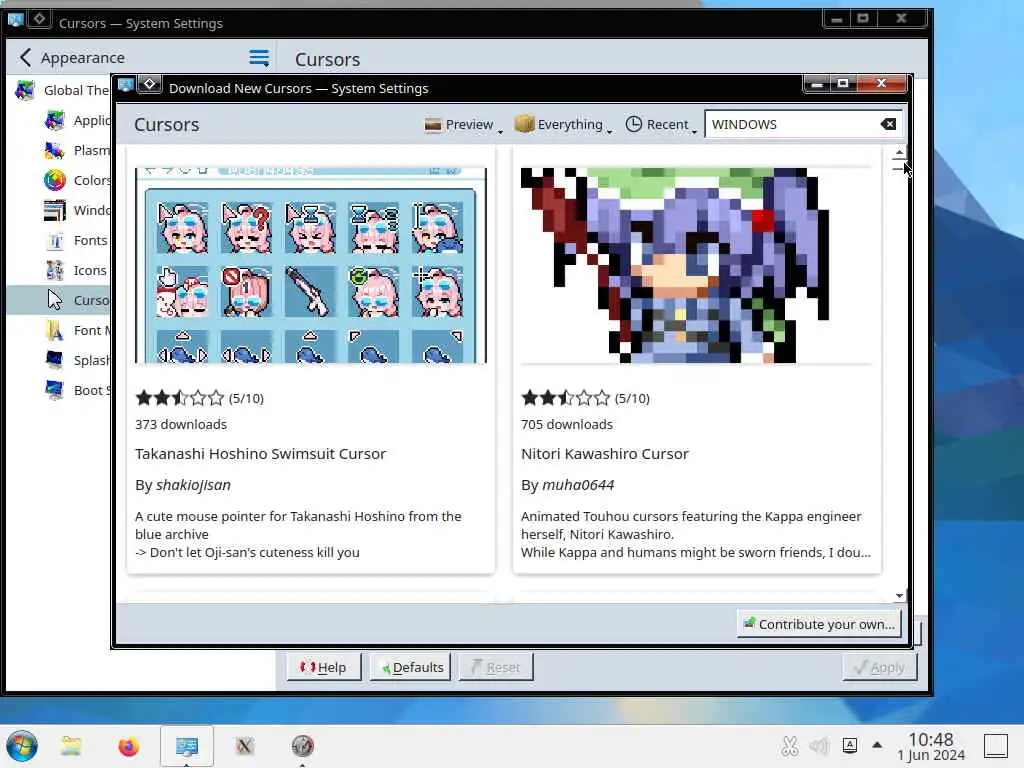Open the keyboard layout tray icon

tap(850, 745)
